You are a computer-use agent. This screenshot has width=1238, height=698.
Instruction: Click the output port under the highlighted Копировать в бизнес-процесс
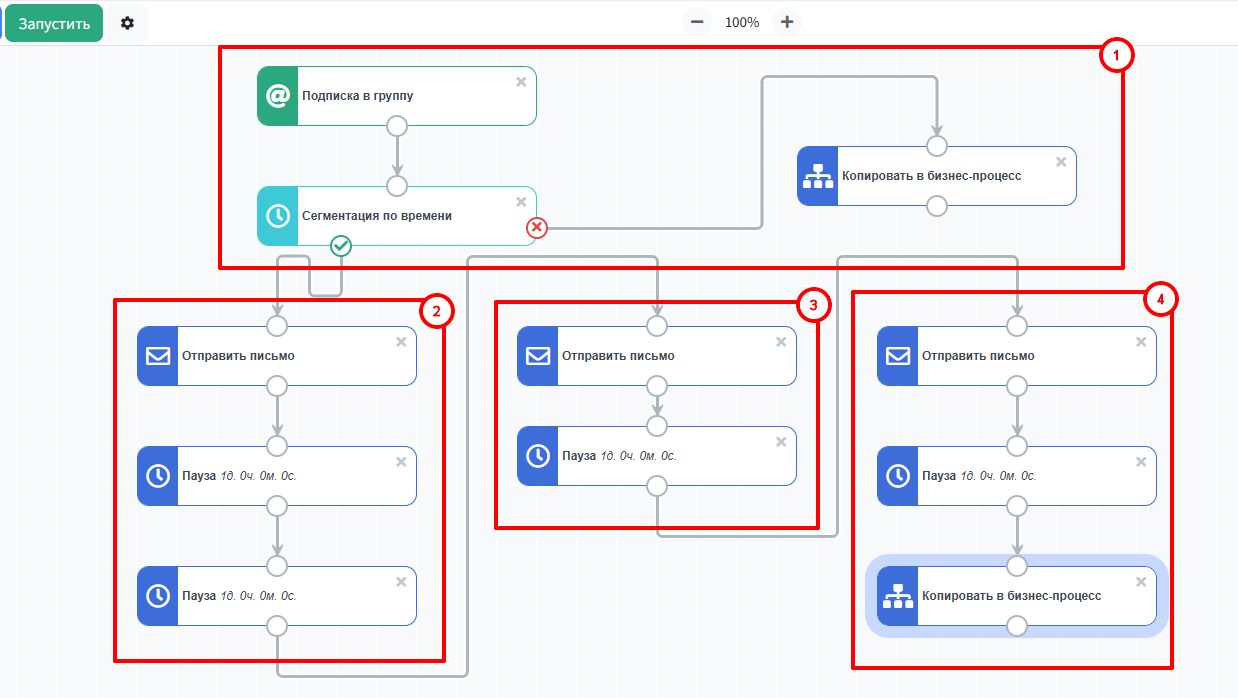pyautogui.click(x=1017, y=626)
